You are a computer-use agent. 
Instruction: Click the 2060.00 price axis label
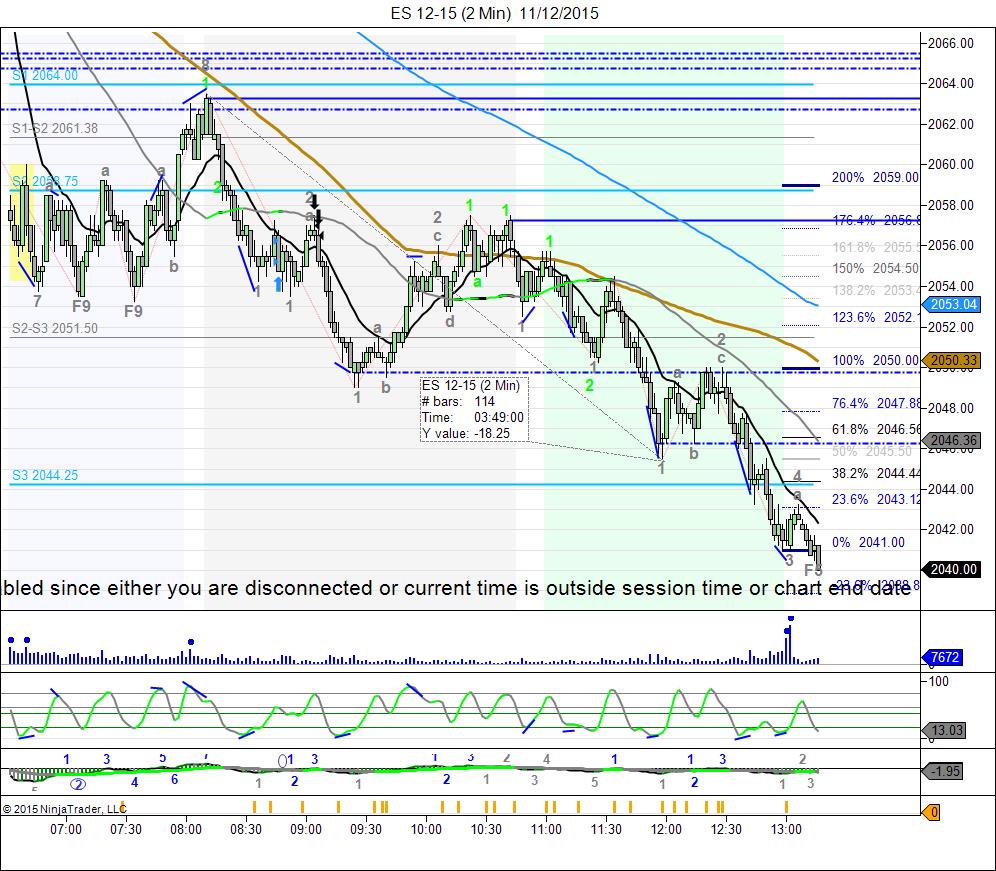[950, 165]
